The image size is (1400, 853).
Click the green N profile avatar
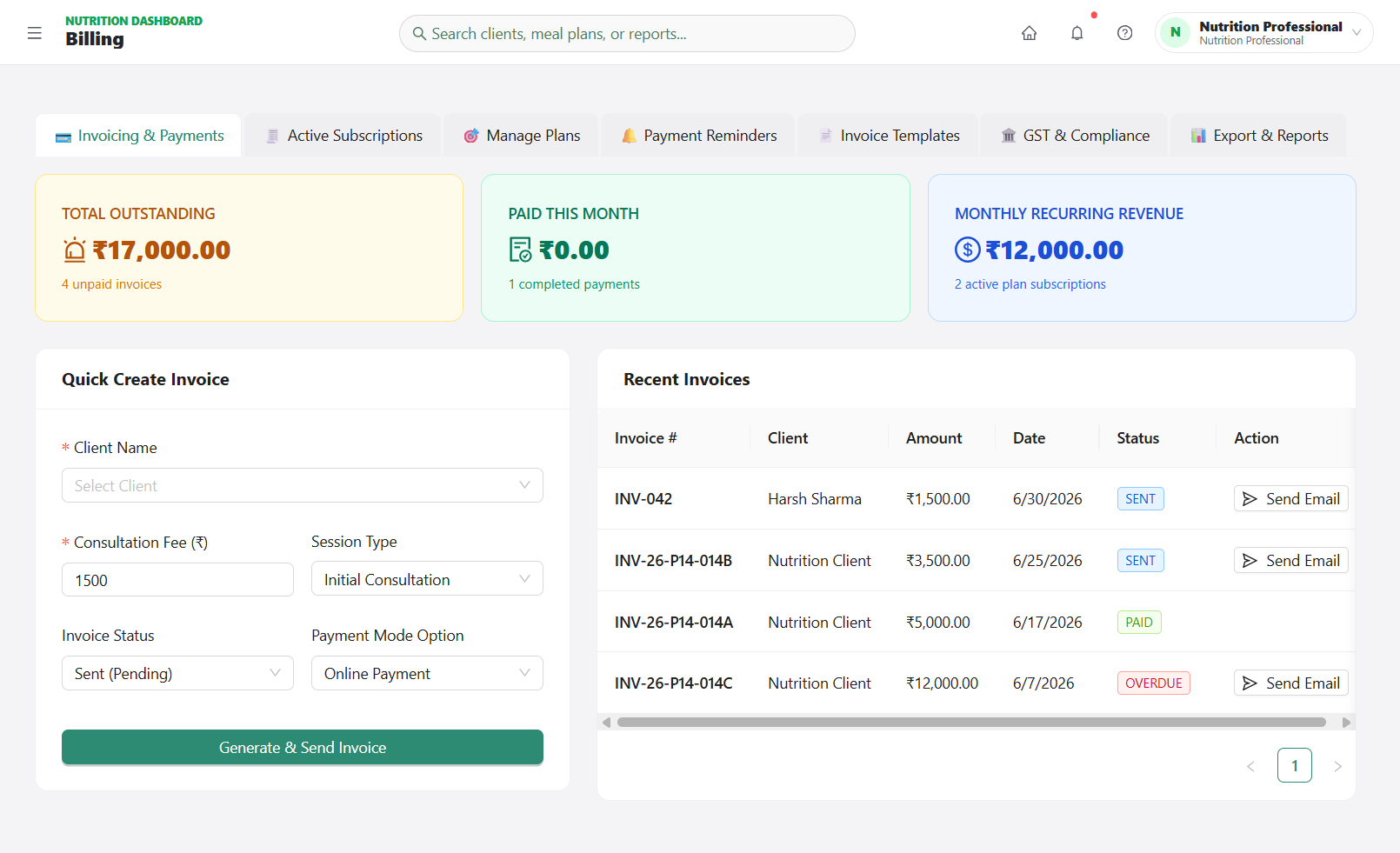coord(1175,32)
